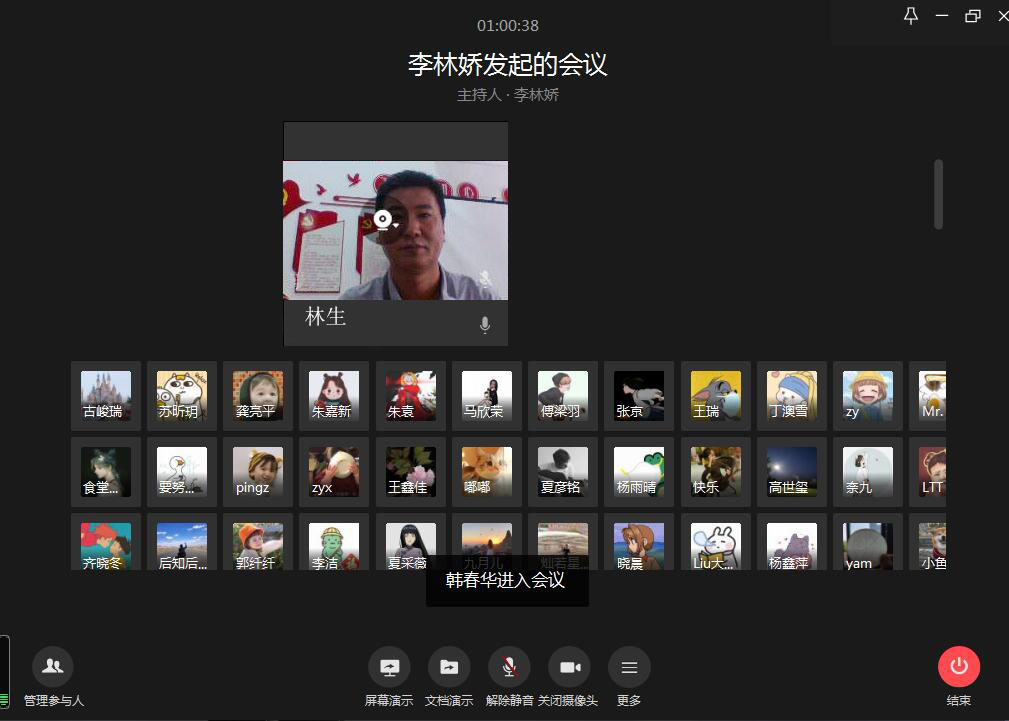This screenshot has height=721, width=1009.
Task: Select participant 古峻瑞 thumbnail
Action: tap(106, 395)
